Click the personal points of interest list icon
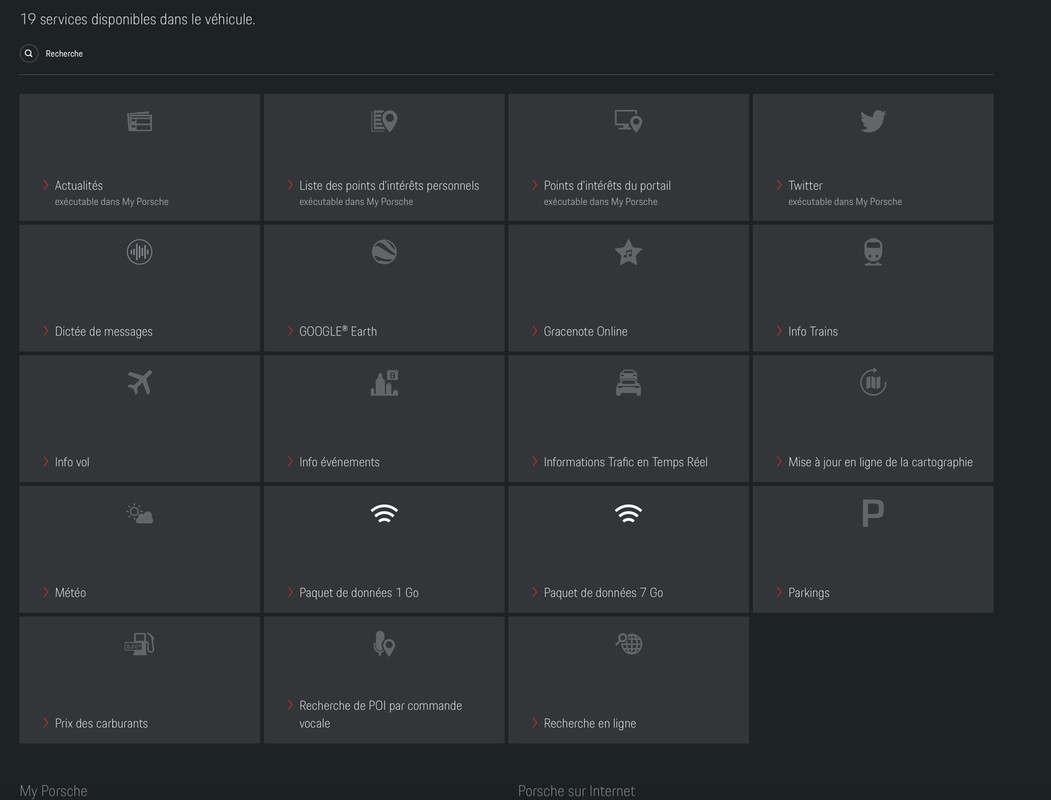This screenshot has height=800, width=1051. pyautogui.click(x=384, y=121)
